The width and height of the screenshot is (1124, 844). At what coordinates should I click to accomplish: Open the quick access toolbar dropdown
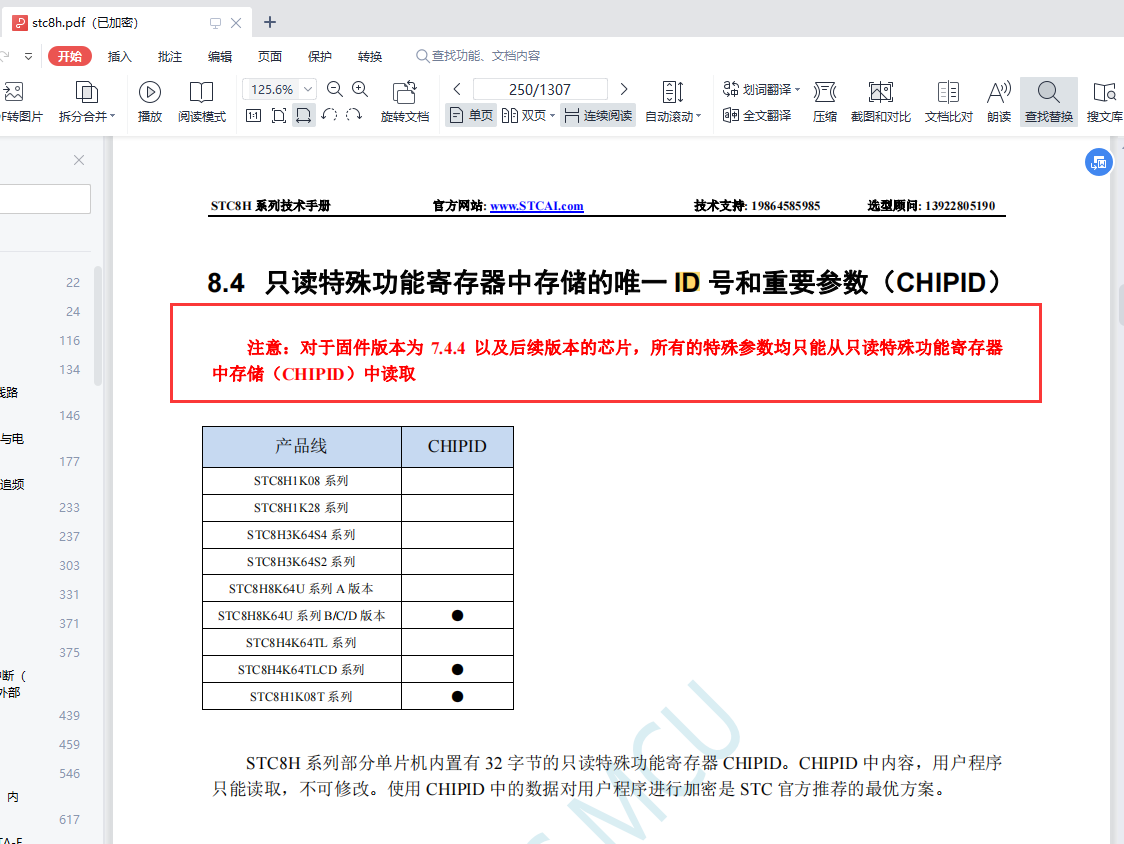(29, 56)
